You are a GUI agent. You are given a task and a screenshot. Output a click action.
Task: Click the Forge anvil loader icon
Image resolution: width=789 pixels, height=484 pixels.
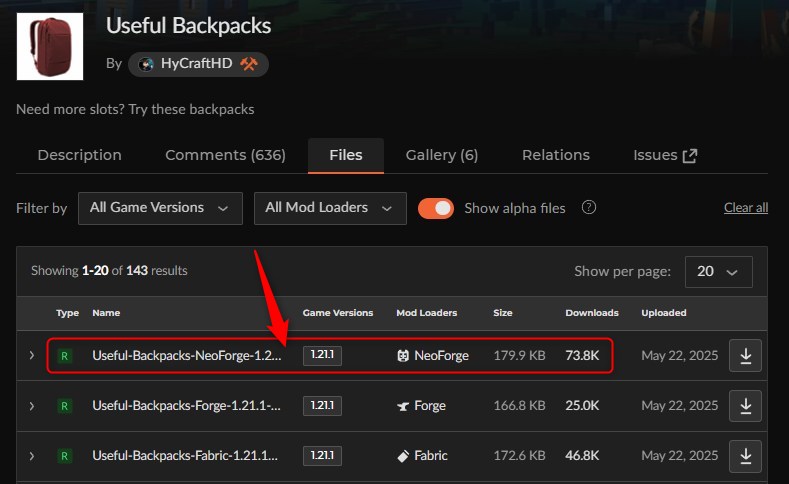pyautogui.click(x=403, y=406)
